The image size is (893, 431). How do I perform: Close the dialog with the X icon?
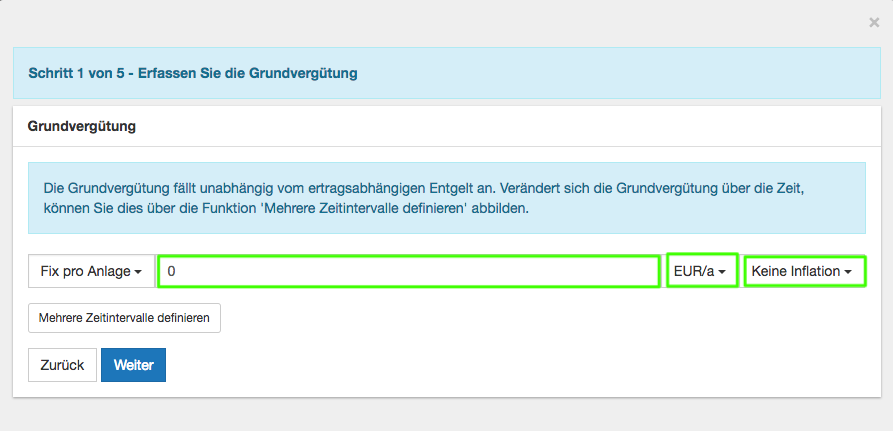click(x=874, y=22)
